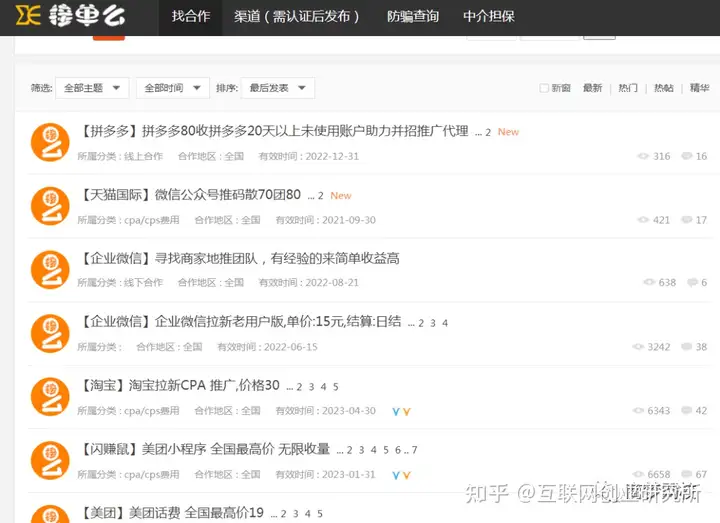720x523 pixels.
Task: Go to page 2 of 天猫国际 post
Action: tap(321, 196)
